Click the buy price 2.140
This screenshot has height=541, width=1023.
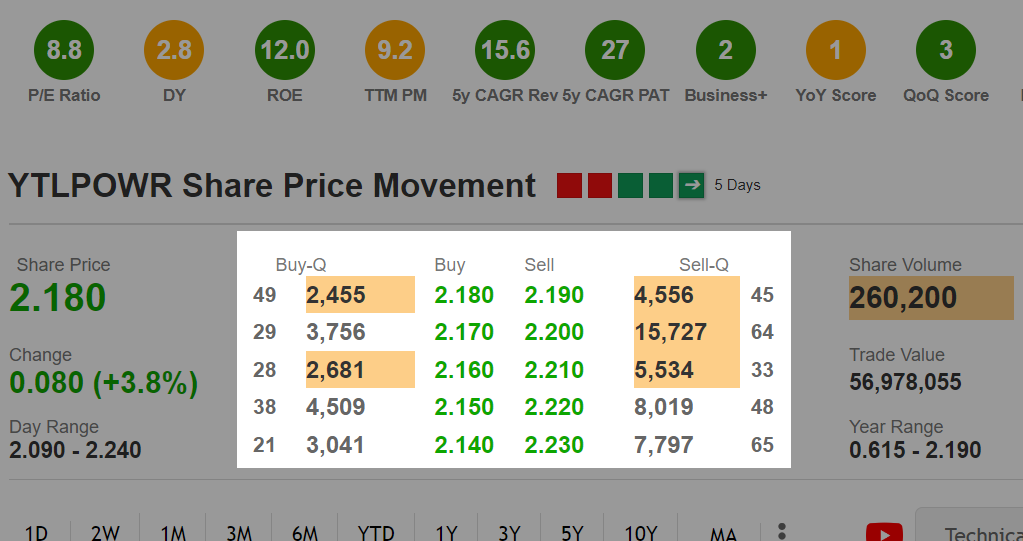click(x=464, y=445)
